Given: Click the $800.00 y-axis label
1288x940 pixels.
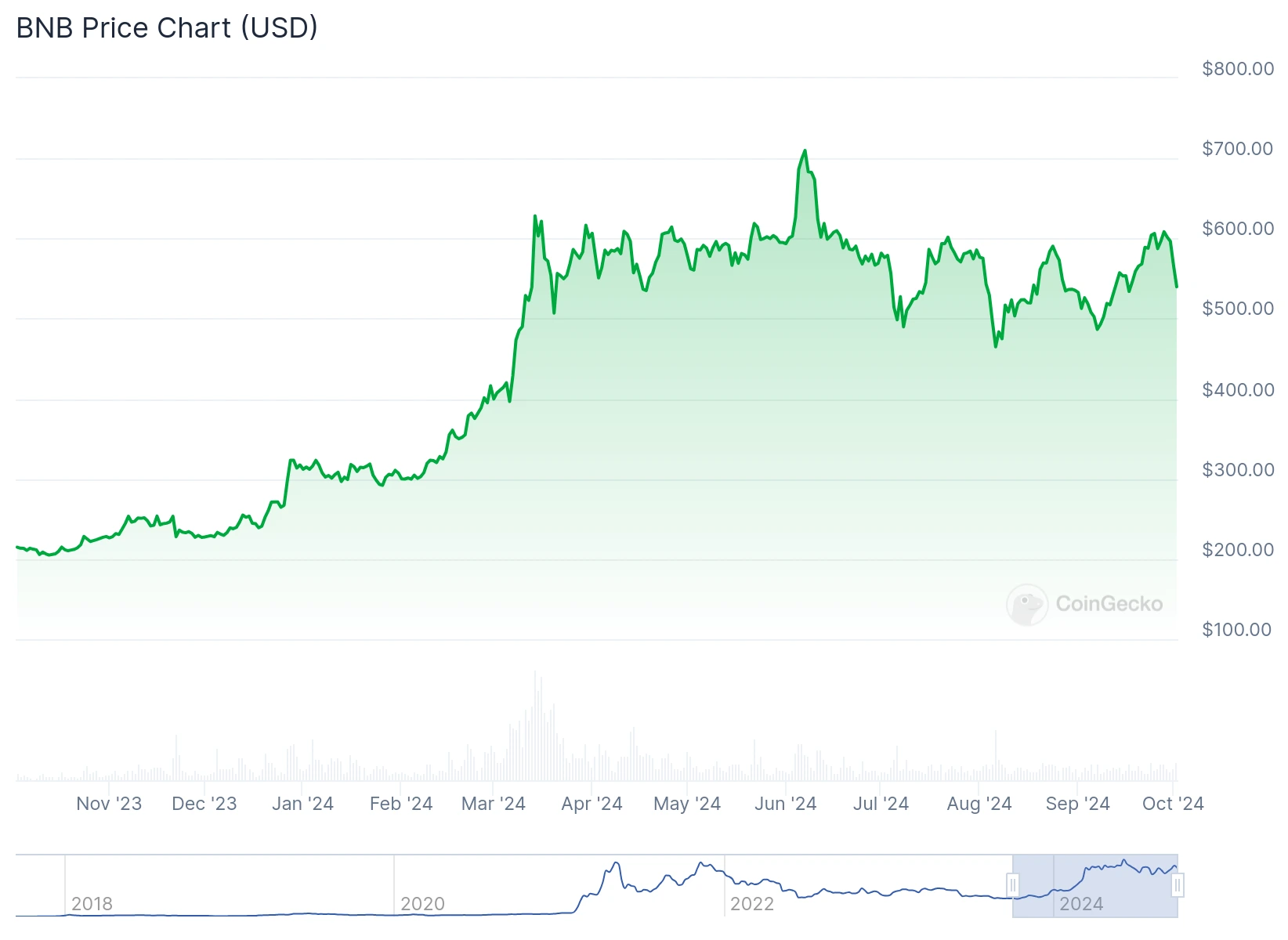Looking at the screenshot, I should click(1238, 69).
